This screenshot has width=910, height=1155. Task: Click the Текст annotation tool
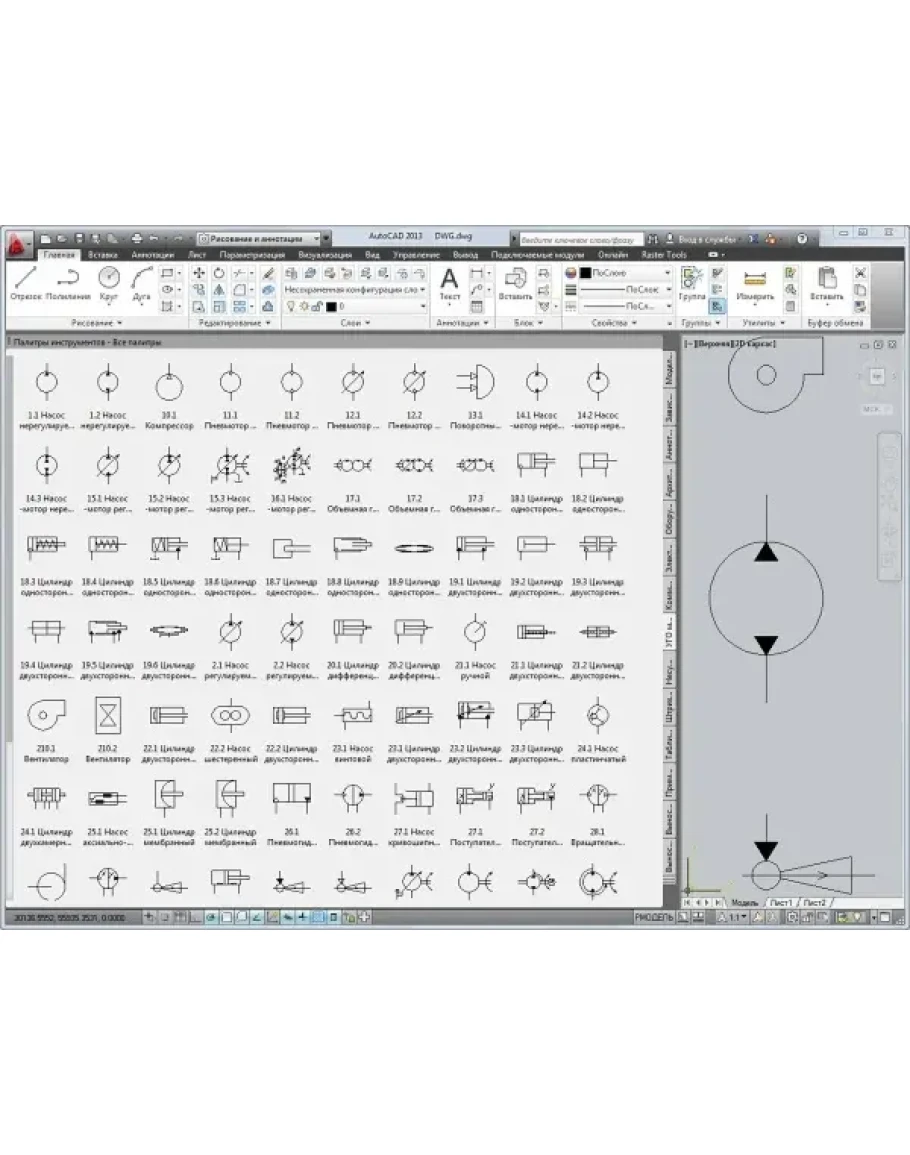tap(450, 283)
